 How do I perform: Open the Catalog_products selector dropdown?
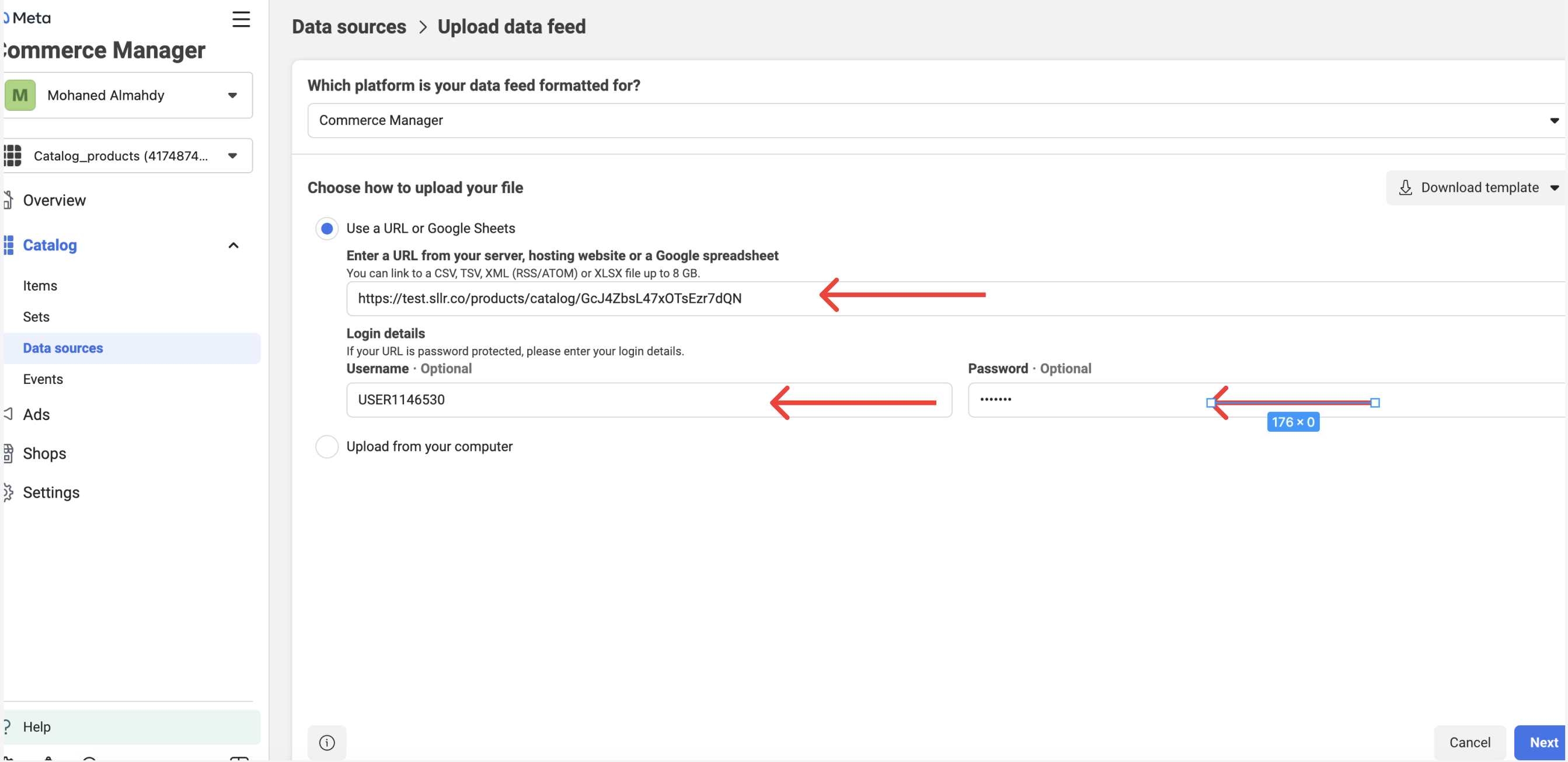pos(232,156)
